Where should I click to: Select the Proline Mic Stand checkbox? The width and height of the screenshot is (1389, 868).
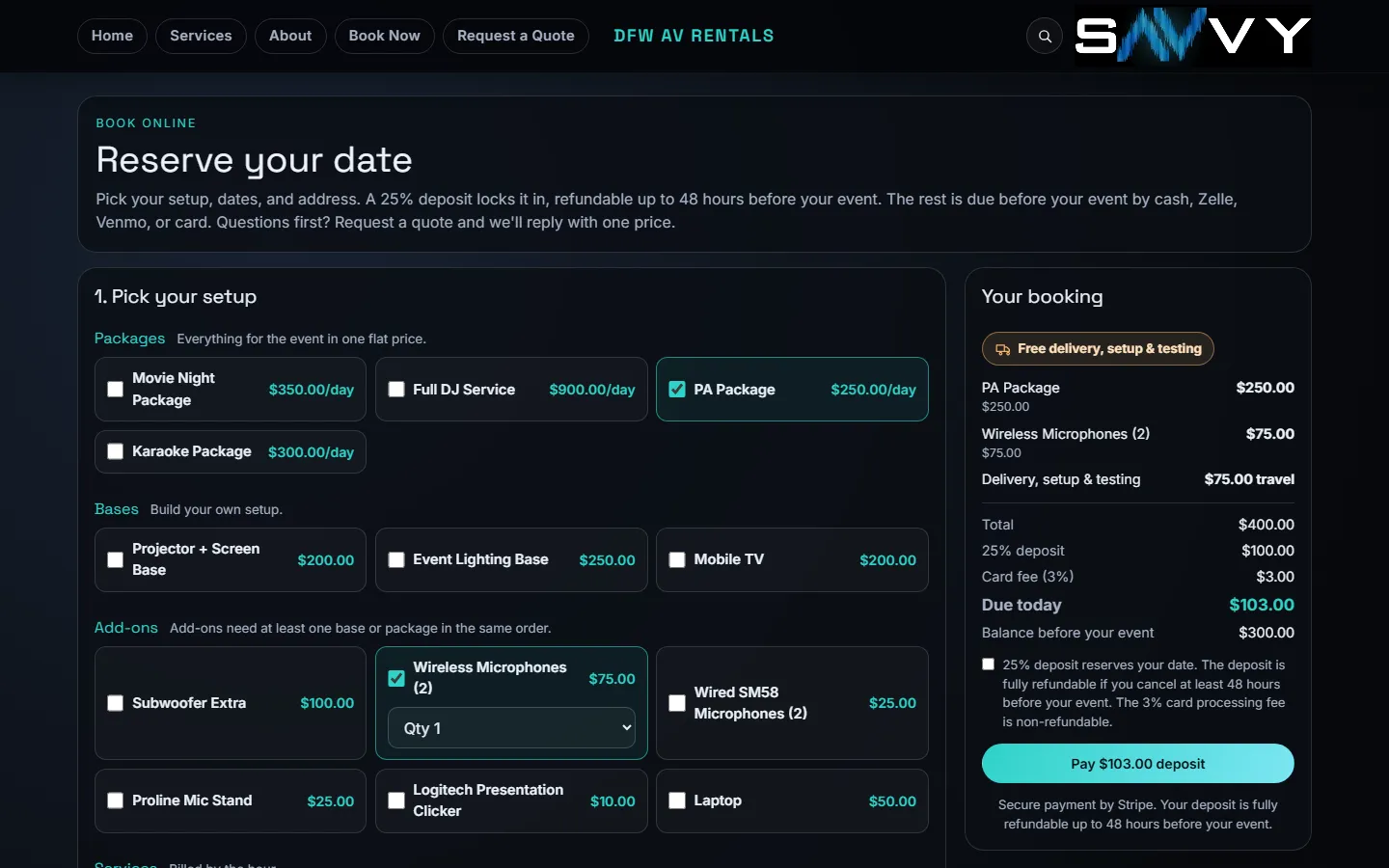click(115, 800)
